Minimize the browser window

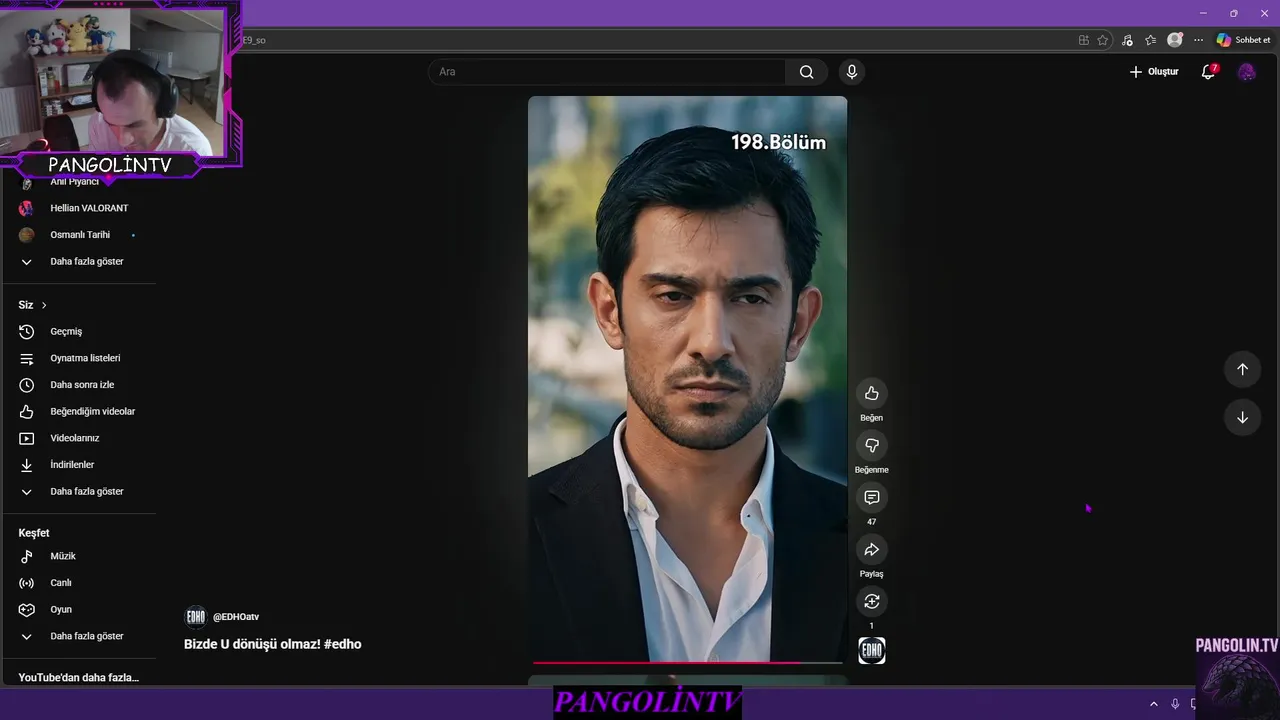(x=1202, y=13)
